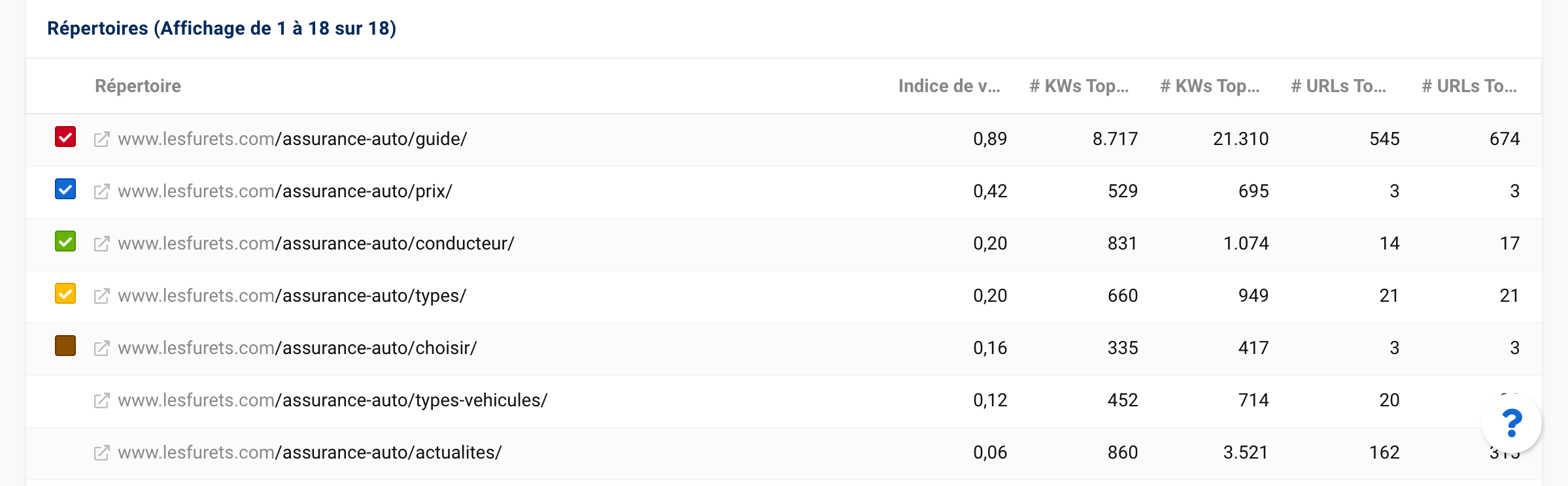Uncheck the red checkbox for guide directory
The width and height of the screenshot is (1568, 486).
pos(65,137)
